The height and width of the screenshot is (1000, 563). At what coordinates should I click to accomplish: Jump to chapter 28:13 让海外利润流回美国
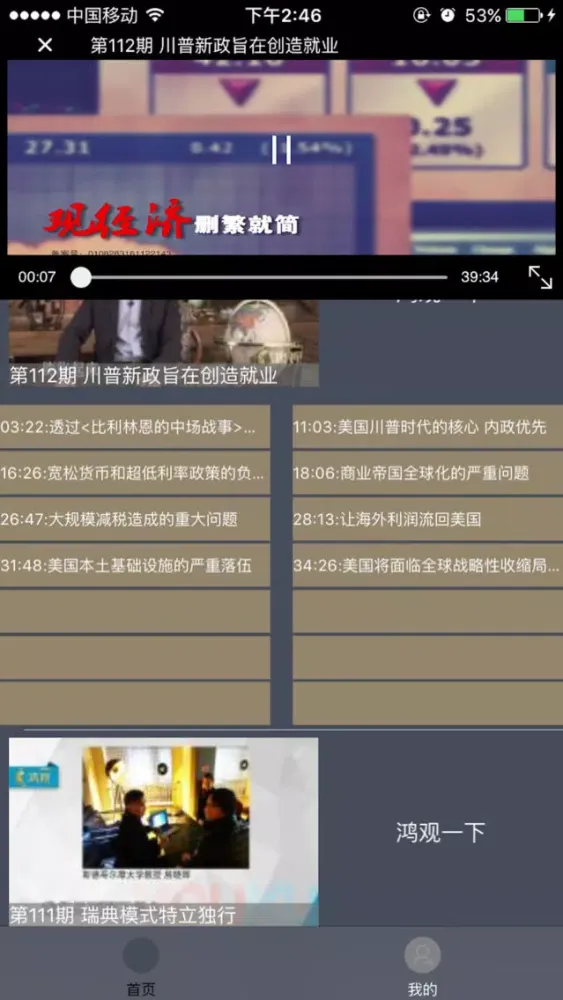click(x=428, y=519)
